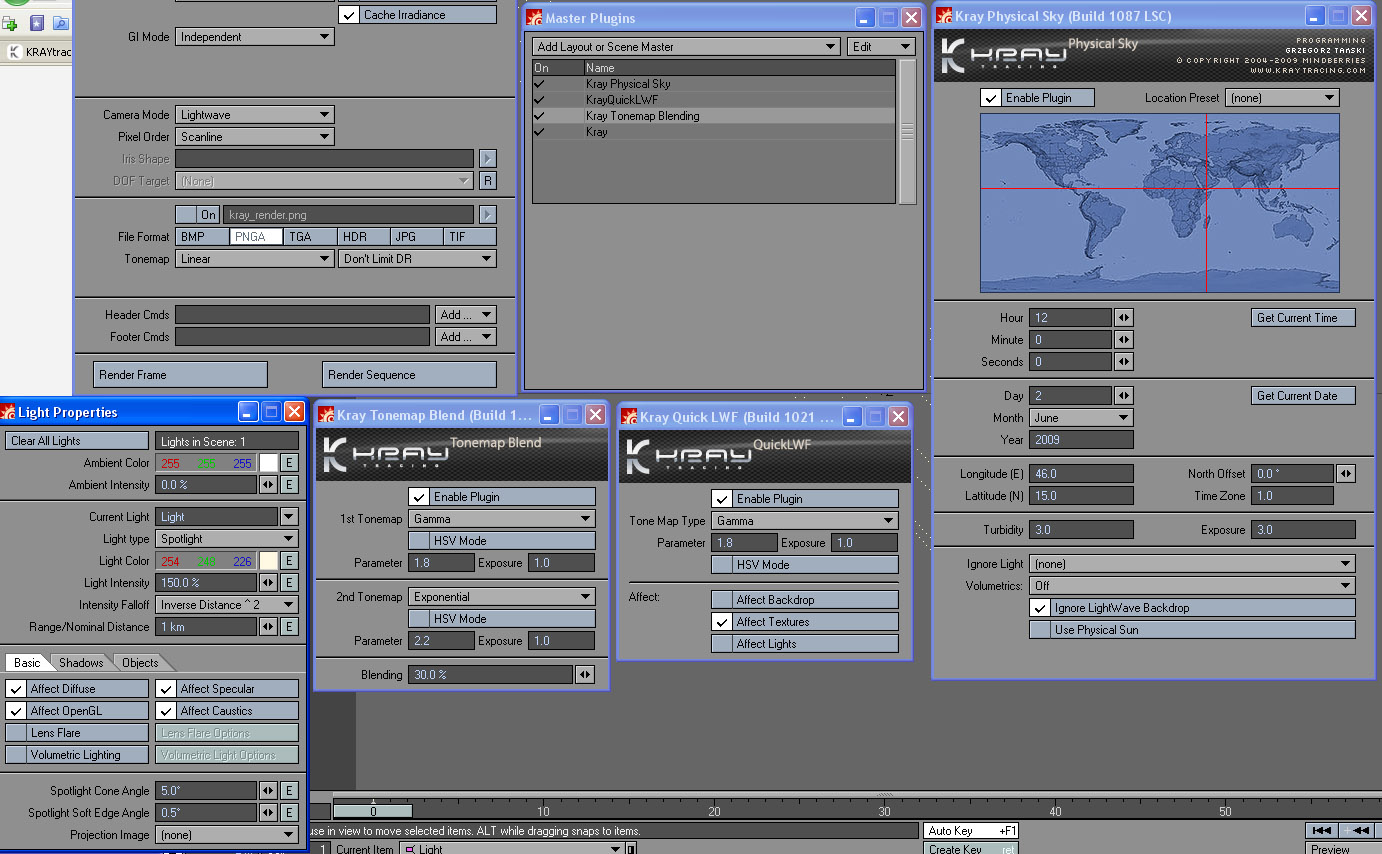This screenshot has width=1382, height=854.
Task: Click the bookmark star icon in browser toolbar
Action: 36,23
